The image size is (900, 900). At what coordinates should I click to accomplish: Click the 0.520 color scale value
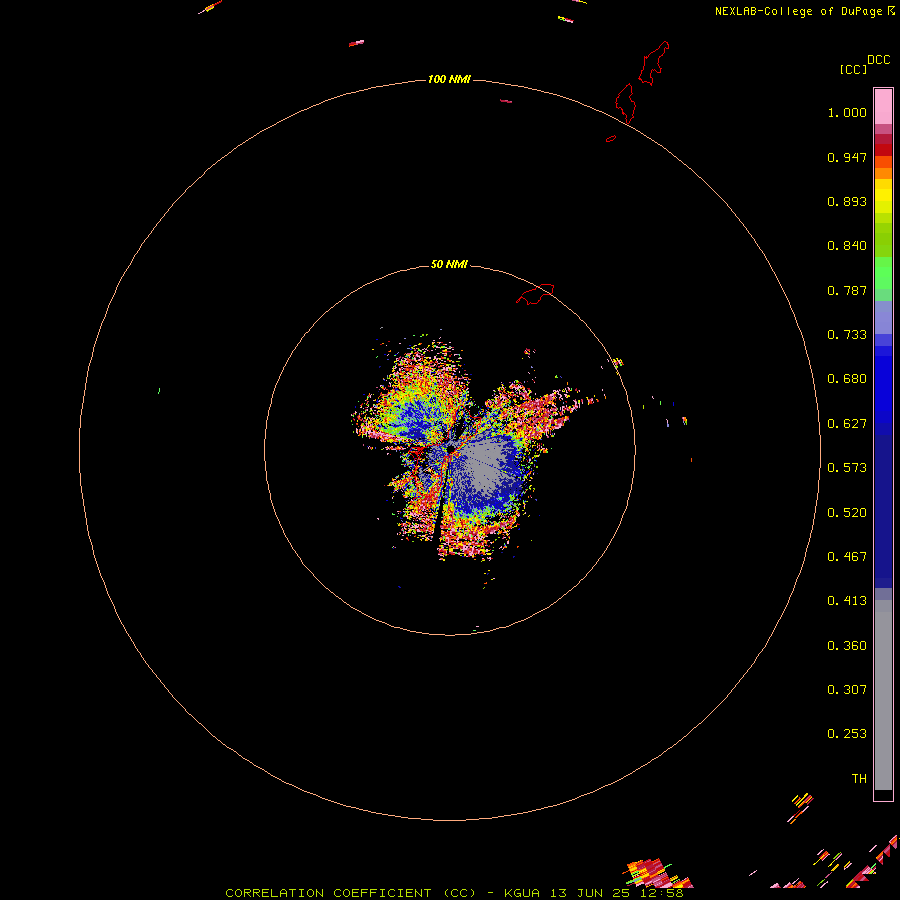pos(847,513)
